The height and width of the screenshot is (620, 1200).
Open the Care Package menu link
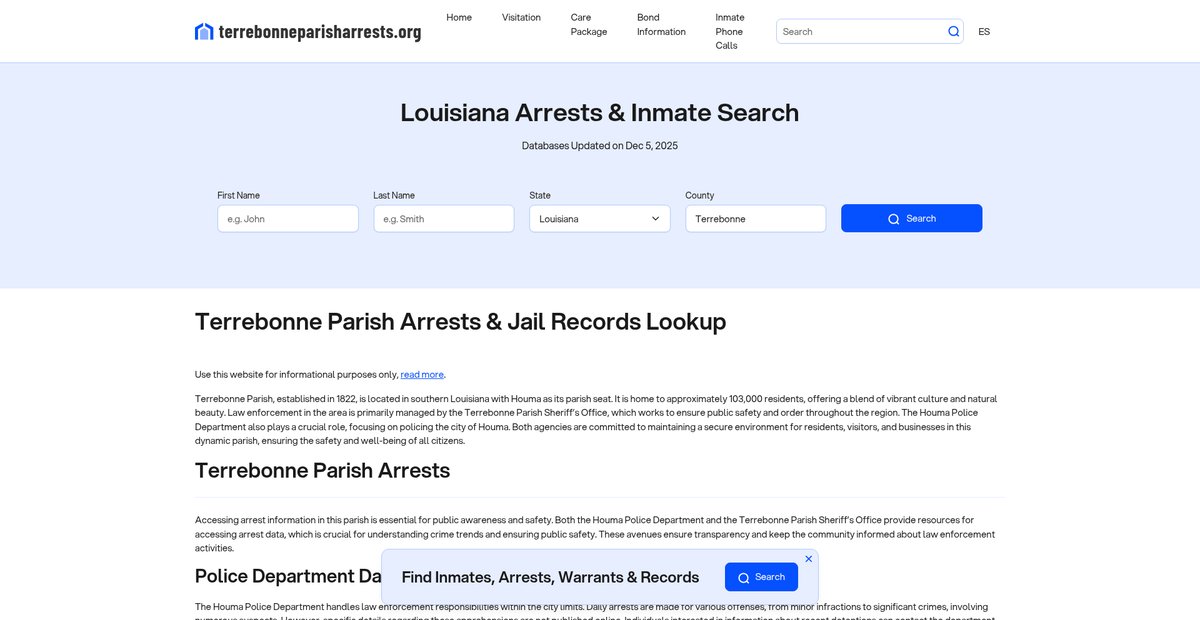589,25
